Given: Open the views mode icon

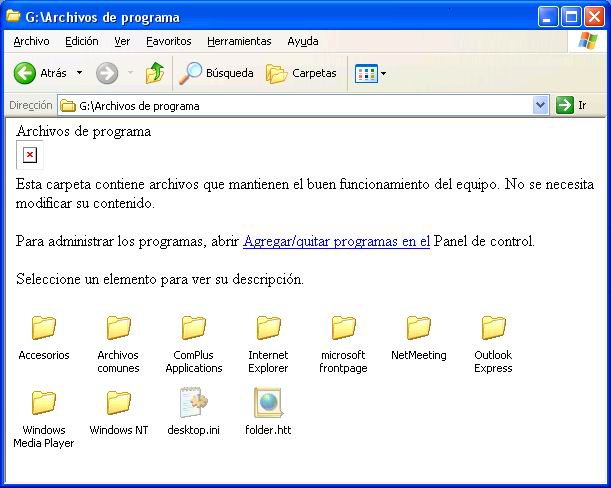Looking at the screenshot, I should pyautogui.click(x=366, y=73).
